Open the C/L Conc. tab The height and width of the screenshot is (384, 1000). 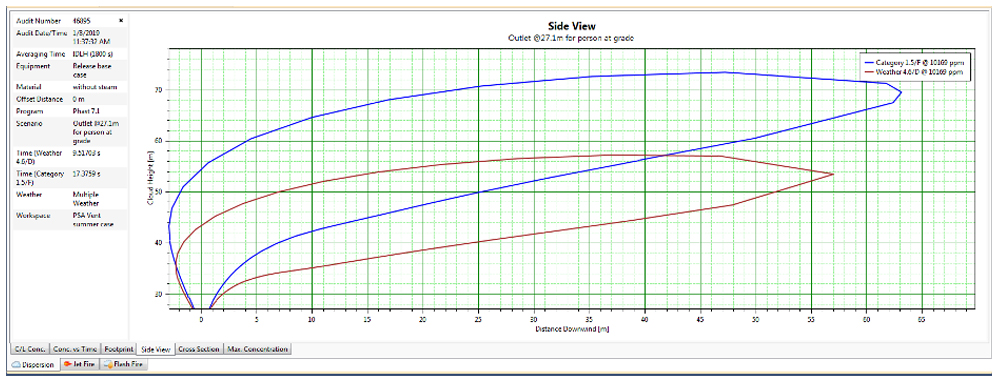29,349
